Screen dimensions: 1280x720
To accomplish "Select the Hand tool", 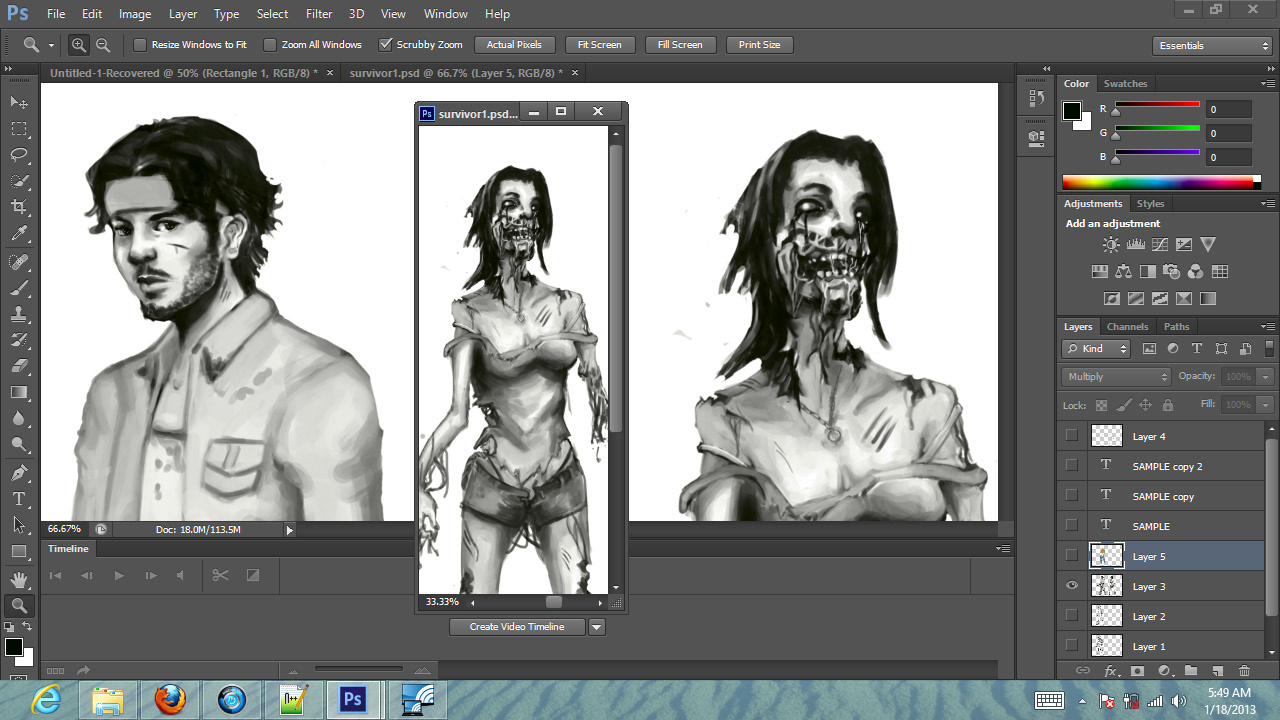I will (19, 579).
